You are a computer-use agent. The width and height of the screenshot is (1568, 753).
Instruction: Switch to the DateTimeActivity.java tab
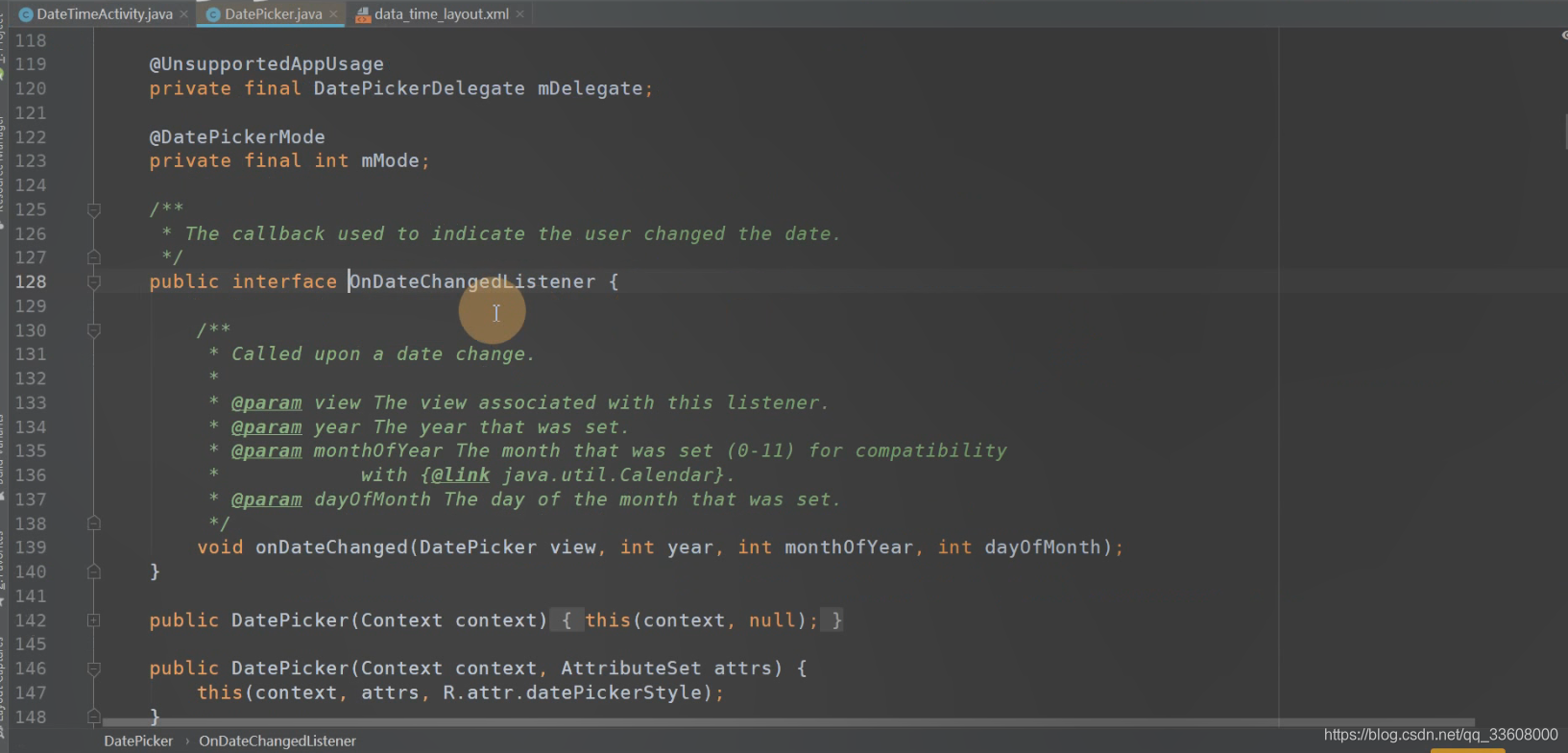click(x=105, y=14)
